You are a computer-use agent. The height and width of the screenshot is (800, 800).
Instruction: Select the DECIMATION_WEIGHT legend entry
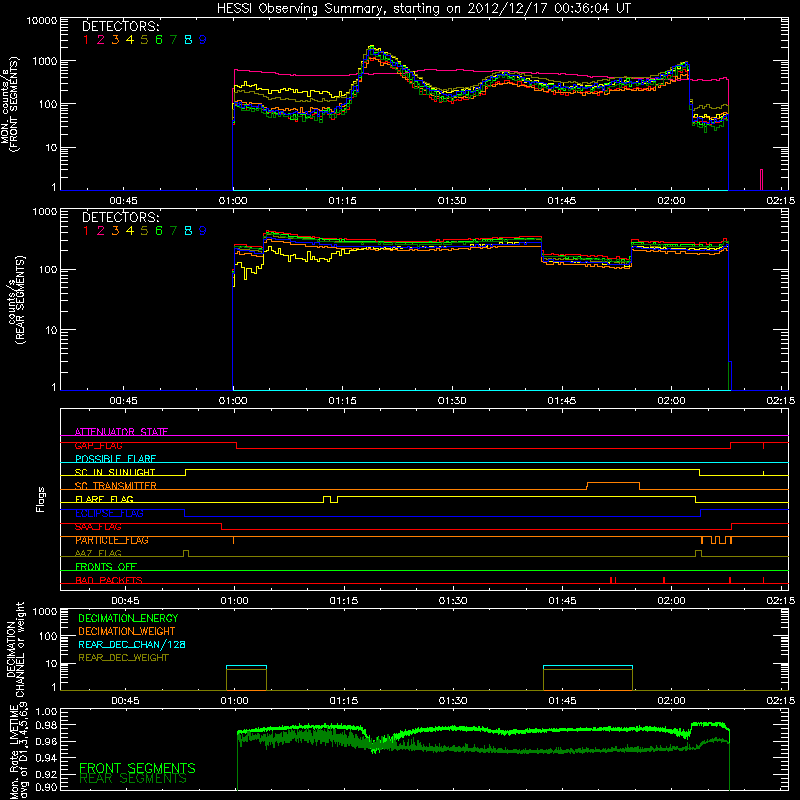pos(127,632)
